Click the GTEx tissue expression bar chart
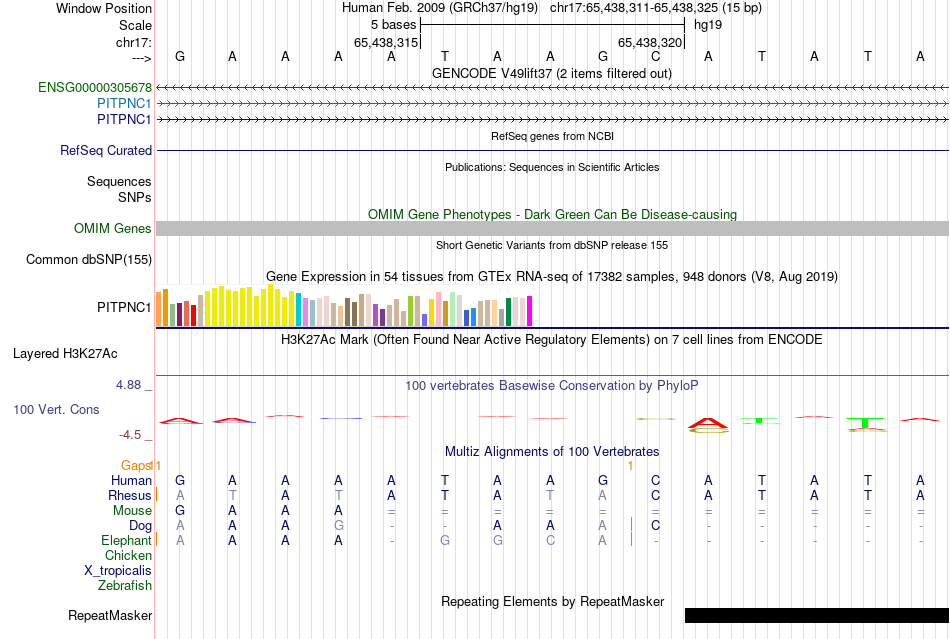950x639 pixels. [344, 306]
